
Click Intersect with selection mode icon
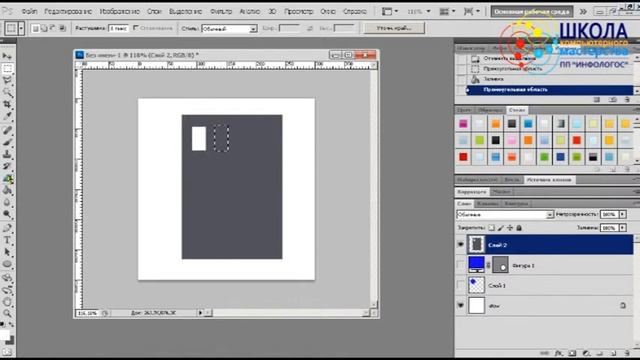(62, 28)
